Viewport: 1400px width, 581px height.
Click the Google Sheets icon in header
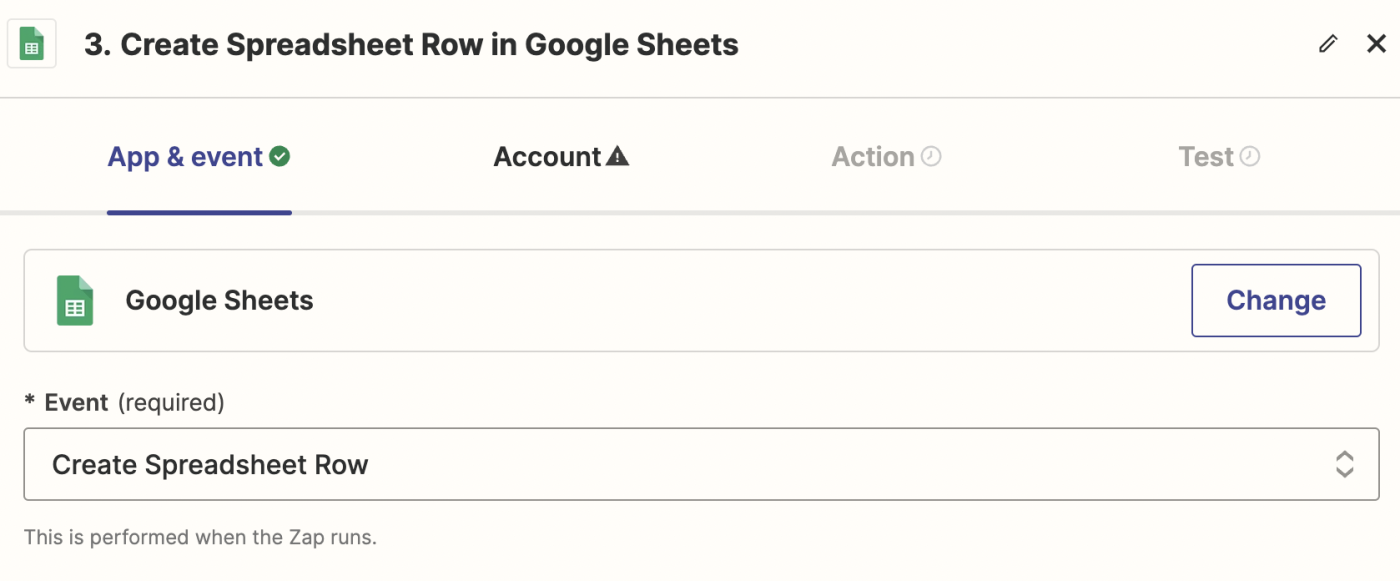coord(32,45)
